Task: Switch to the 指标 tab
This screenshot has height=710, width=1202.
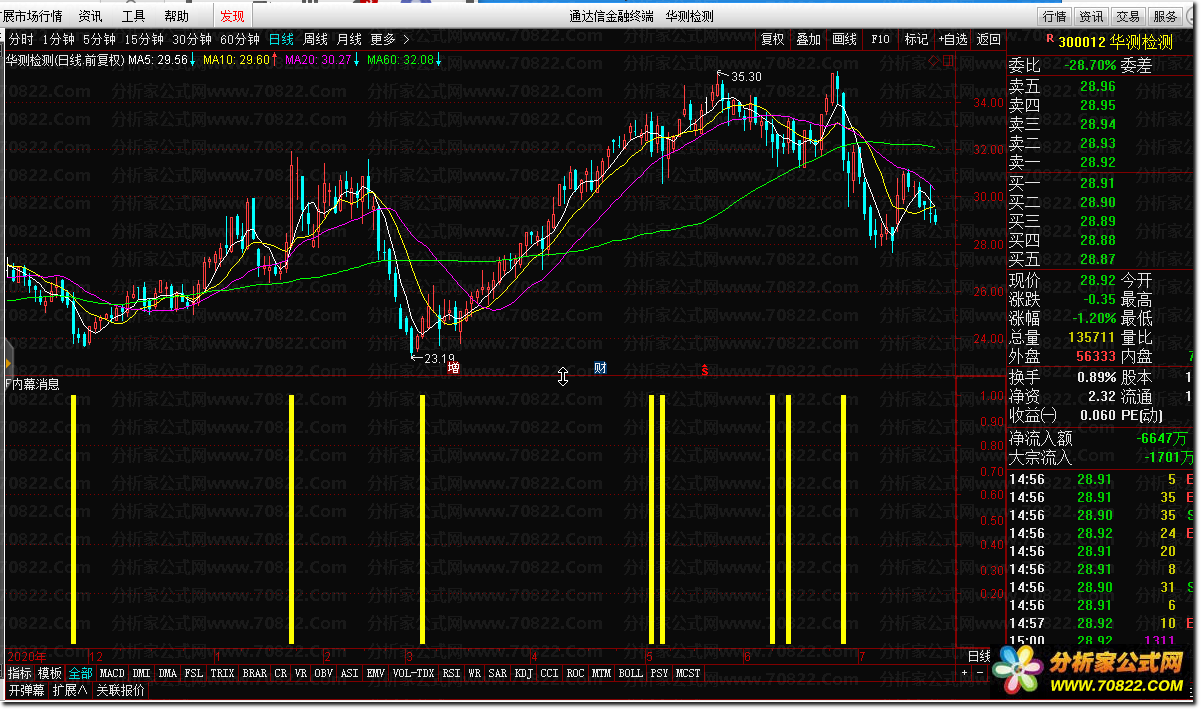Action: coord(19,674)
